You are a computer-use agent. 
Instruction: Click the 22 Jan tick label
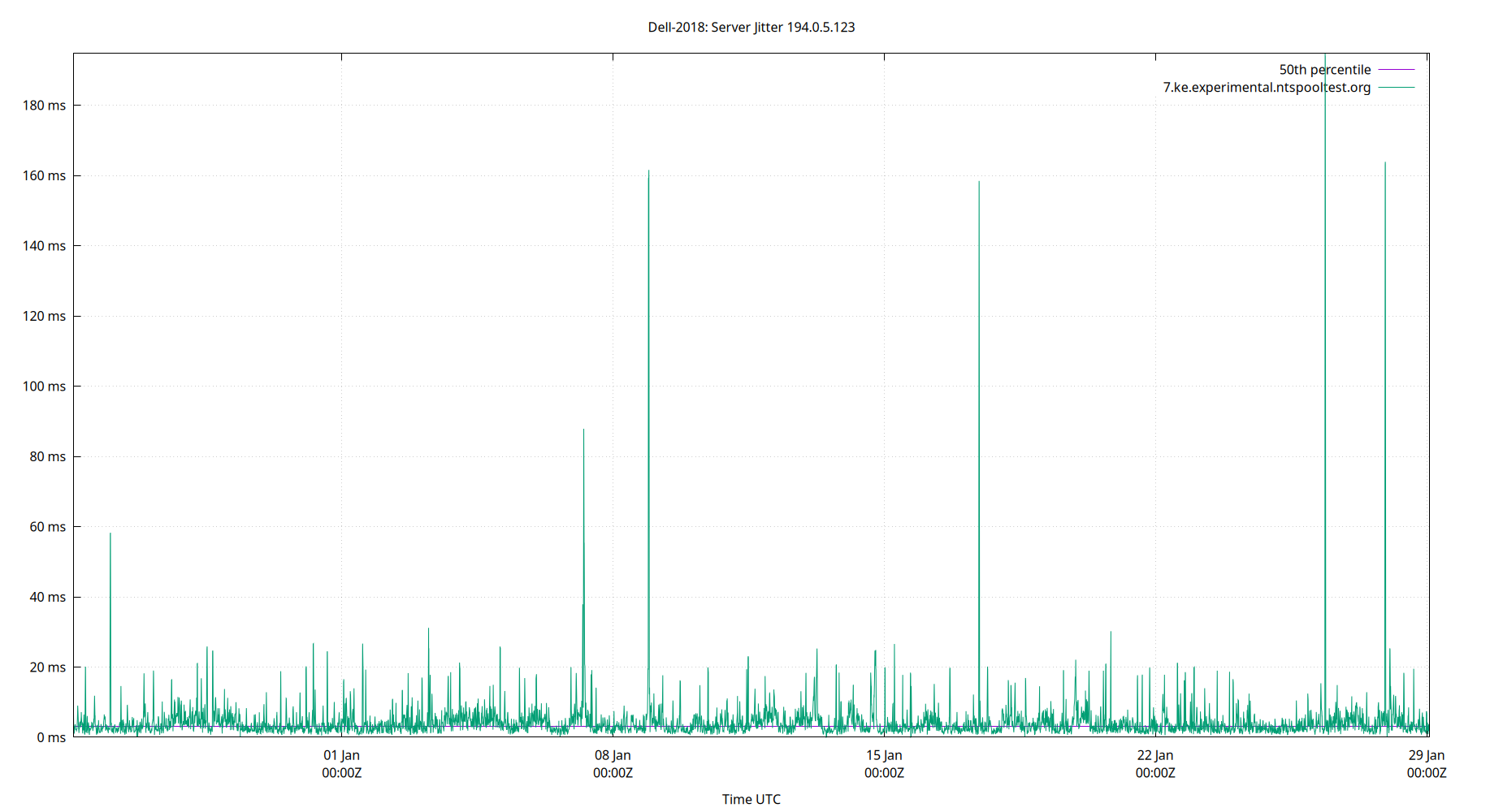tap(1154, 754)
